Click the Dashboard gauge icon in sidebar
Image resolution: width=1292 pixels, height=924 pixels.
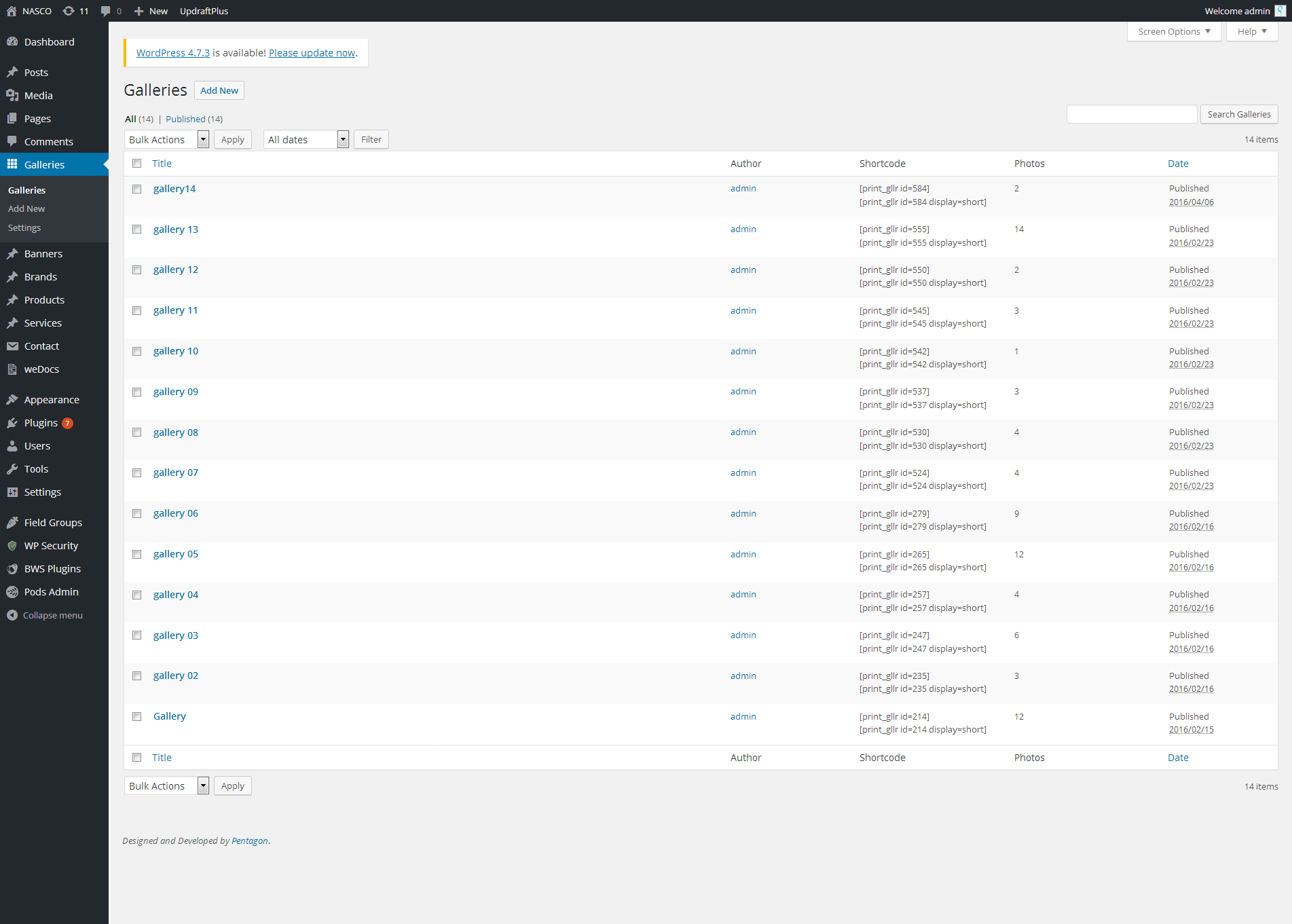12,42
